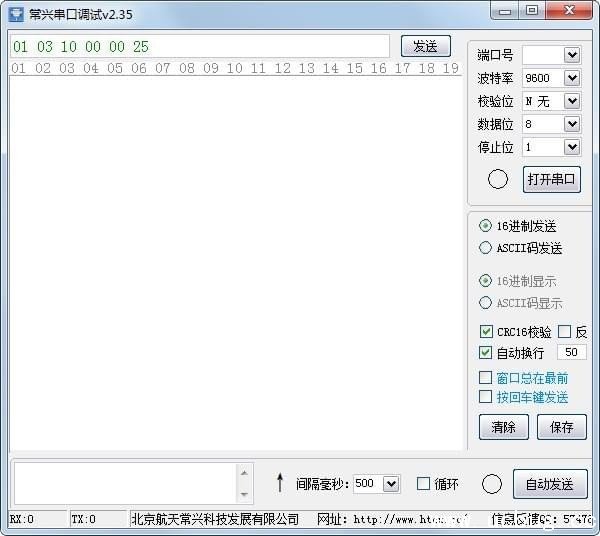Select 16进制发送 radio option
This screenshot has width=600, height=536.
pos(486,226)
